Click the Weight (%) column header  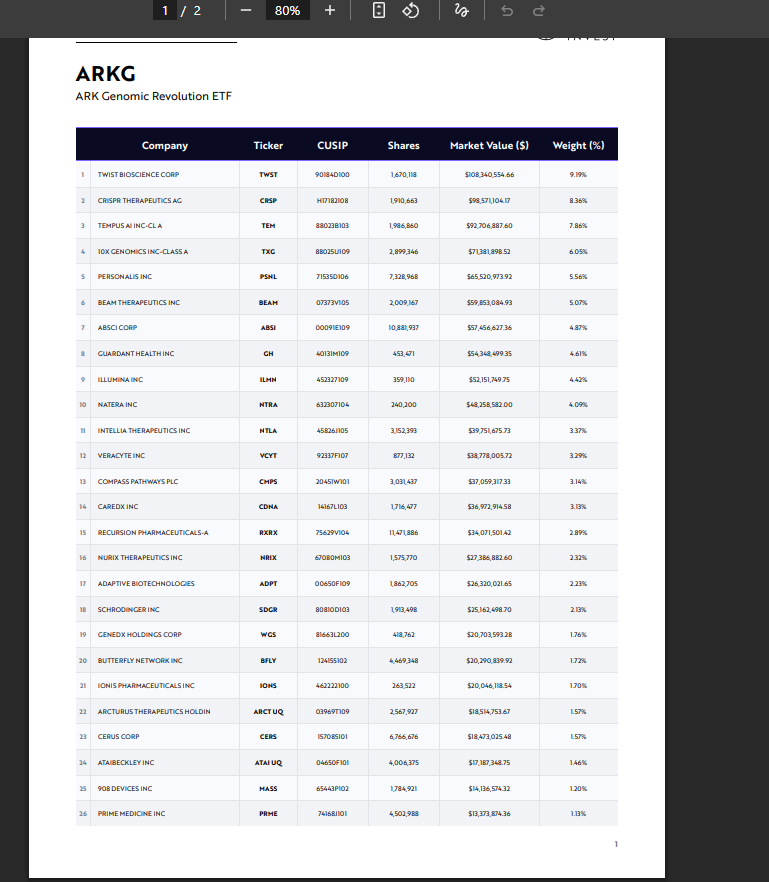coord(578,146)
